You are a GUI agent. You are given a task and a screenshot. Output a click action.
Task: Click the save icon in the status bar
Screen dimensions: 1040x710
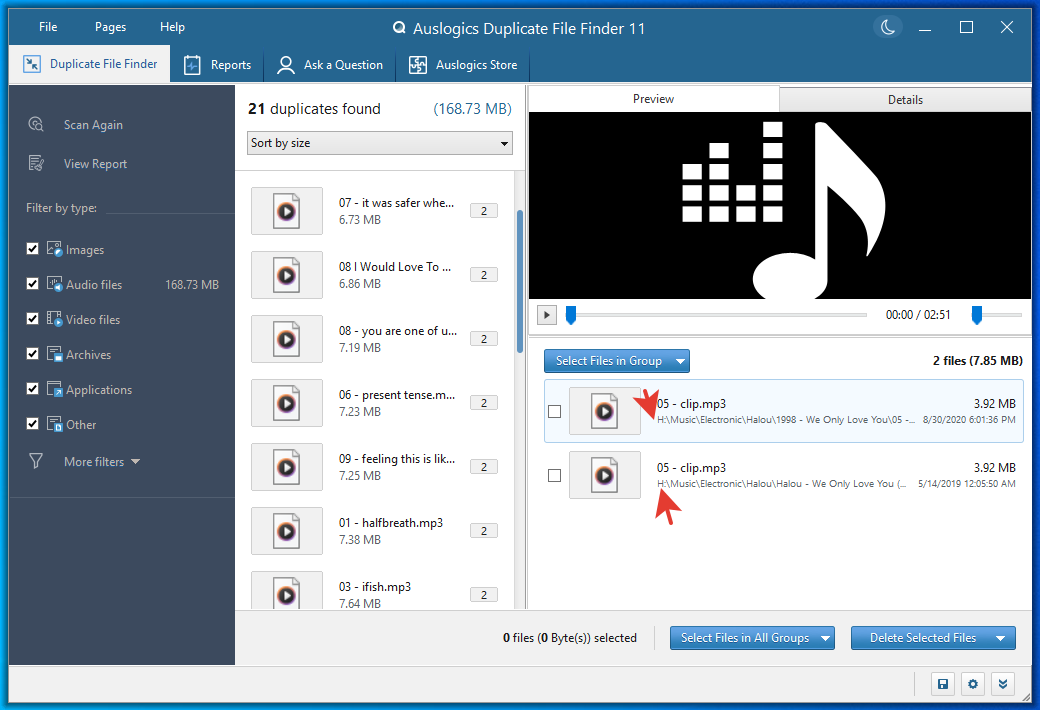coord(942,684)
